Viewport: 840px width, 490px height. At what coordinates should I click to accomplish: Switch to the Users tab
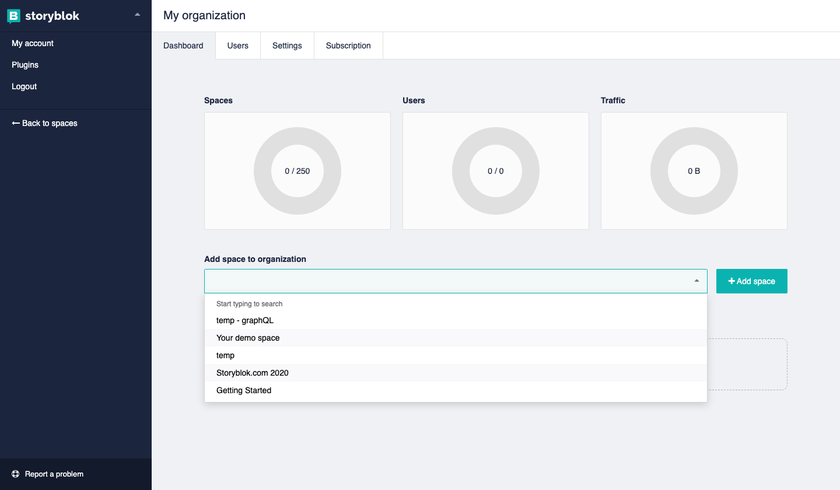point(238,46)
